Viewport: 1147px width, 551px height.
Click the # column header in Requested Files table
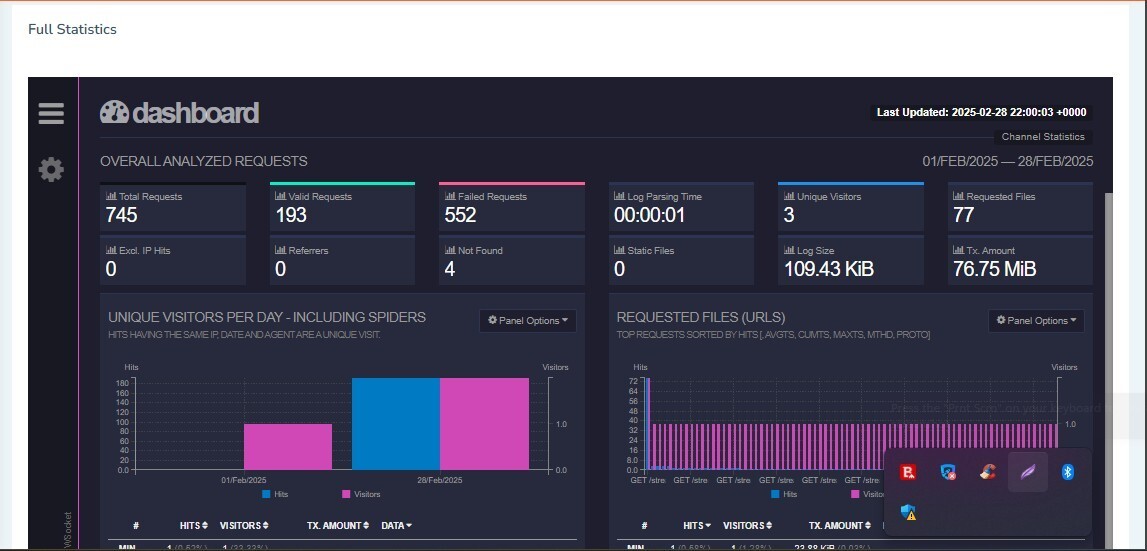tap(644, 525)
